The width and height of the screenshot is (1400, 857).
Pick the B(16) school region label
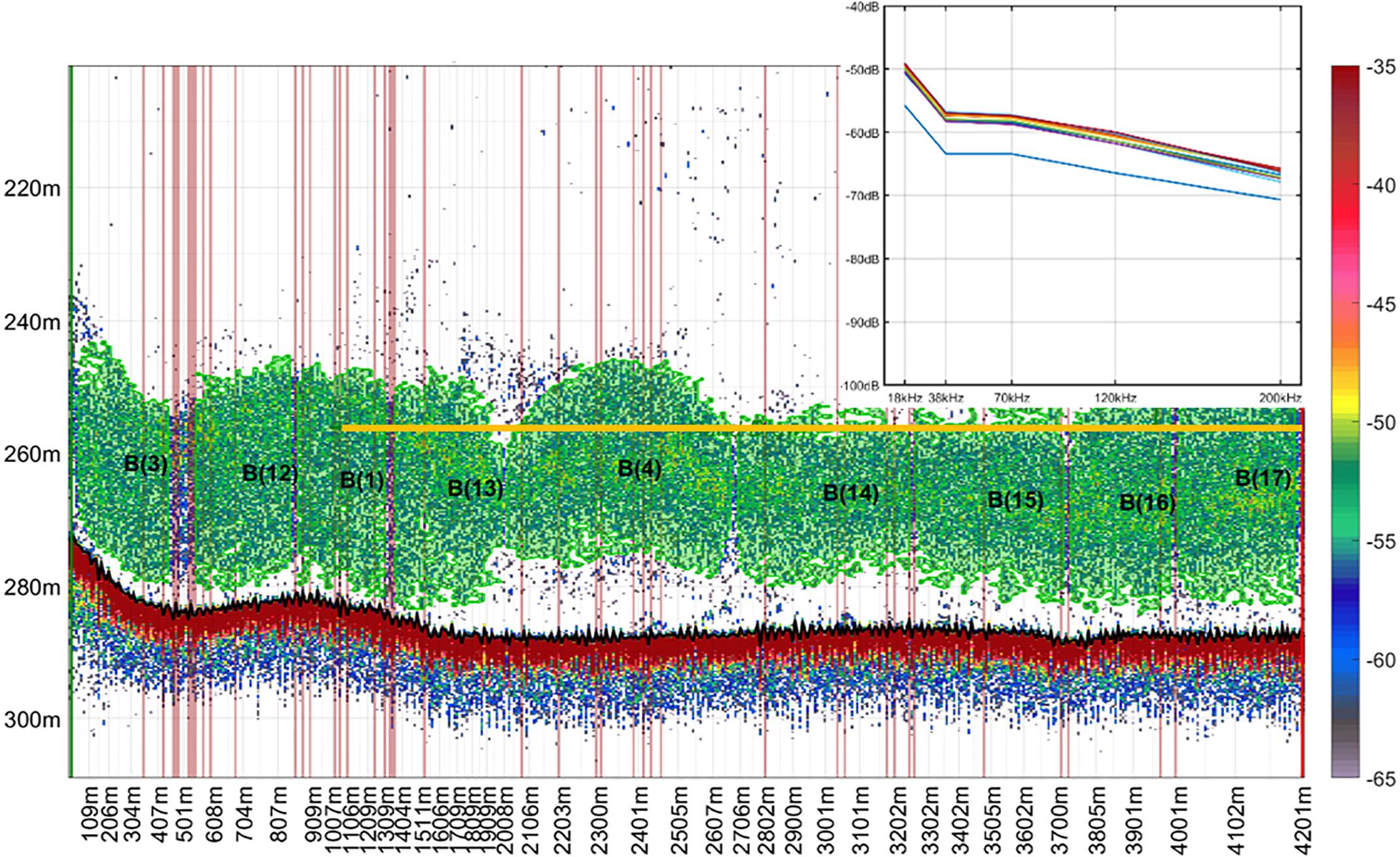[x=1147, y=502]
